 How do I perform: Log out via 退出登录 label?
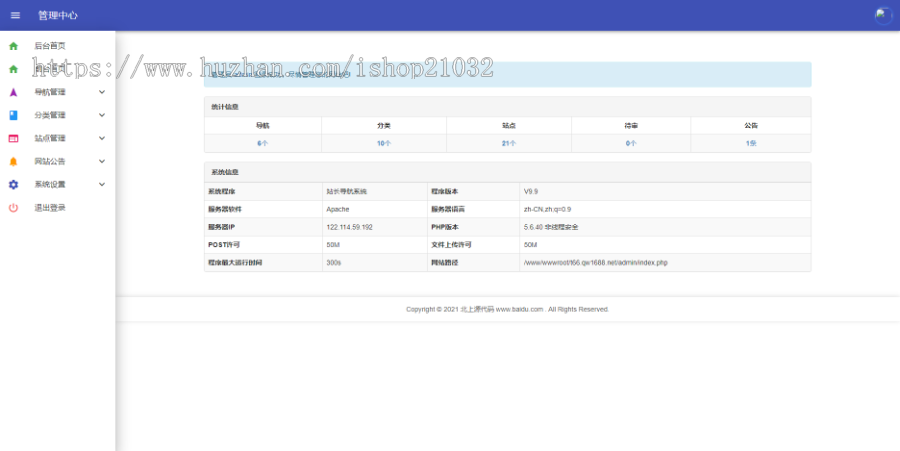(x=50, y=208)
